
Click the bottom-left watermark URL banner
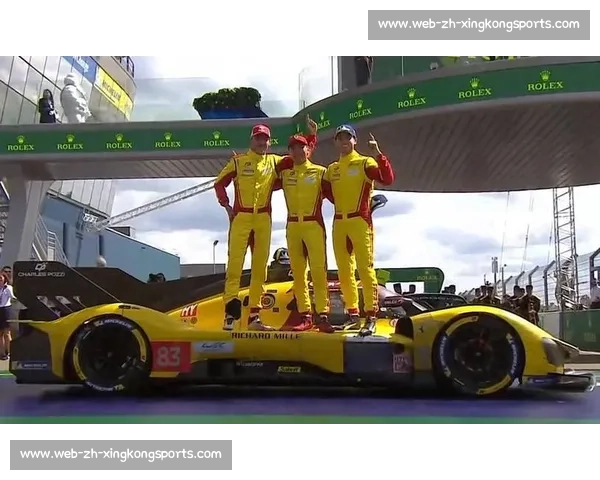point(120,455)
